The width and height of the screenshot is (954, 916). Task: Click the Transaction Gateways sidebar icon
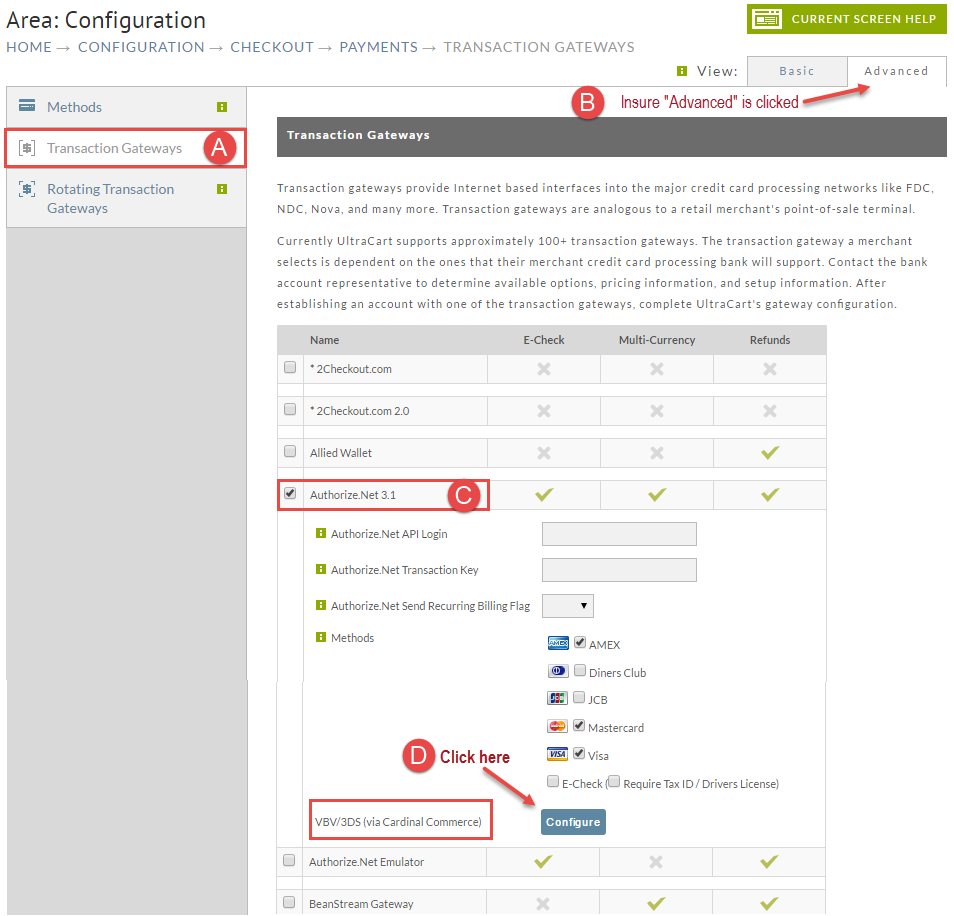[27, 148]
